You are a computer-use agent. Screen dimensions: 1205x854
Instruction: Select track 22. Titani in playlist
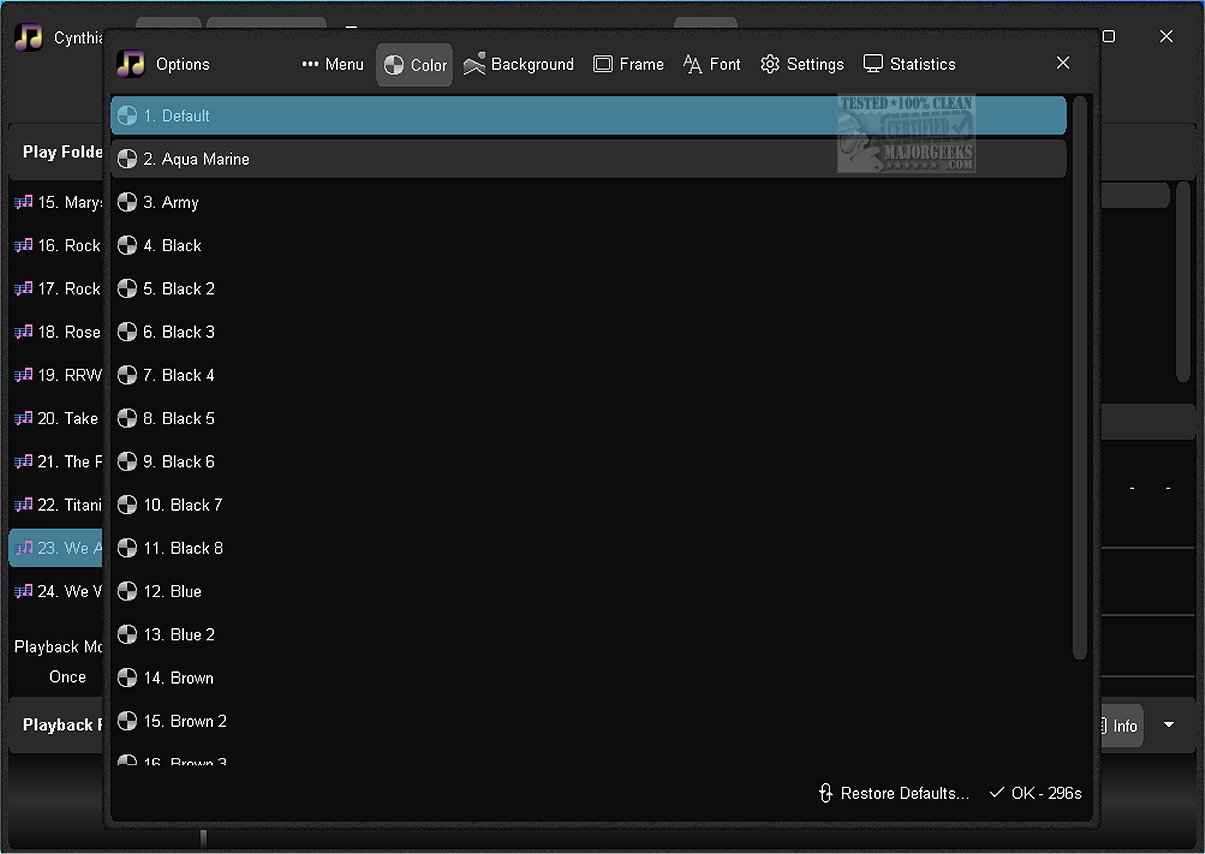click(58, 505)
